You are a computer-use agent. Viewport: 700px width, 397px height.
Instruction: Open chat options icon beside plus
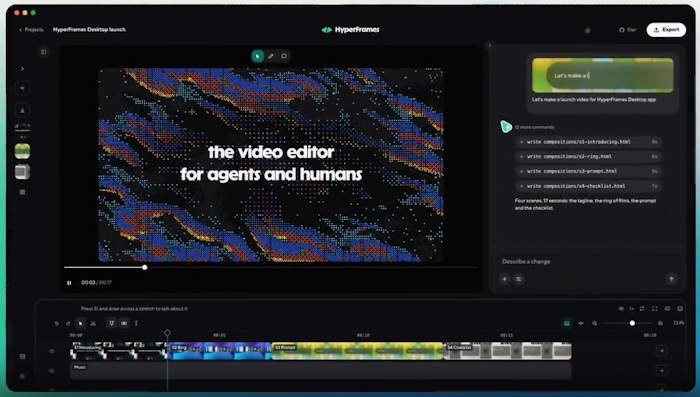pyautogui.click(x=519, y=279)
